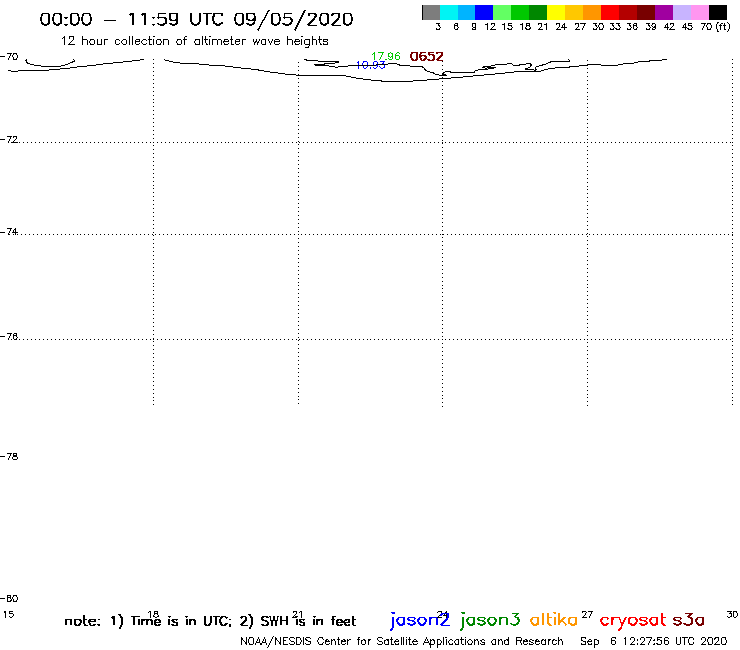Viewport: 740px width, 650px height.
Task: Click the -70 latitude label
Action: click(x=9, y=57)
